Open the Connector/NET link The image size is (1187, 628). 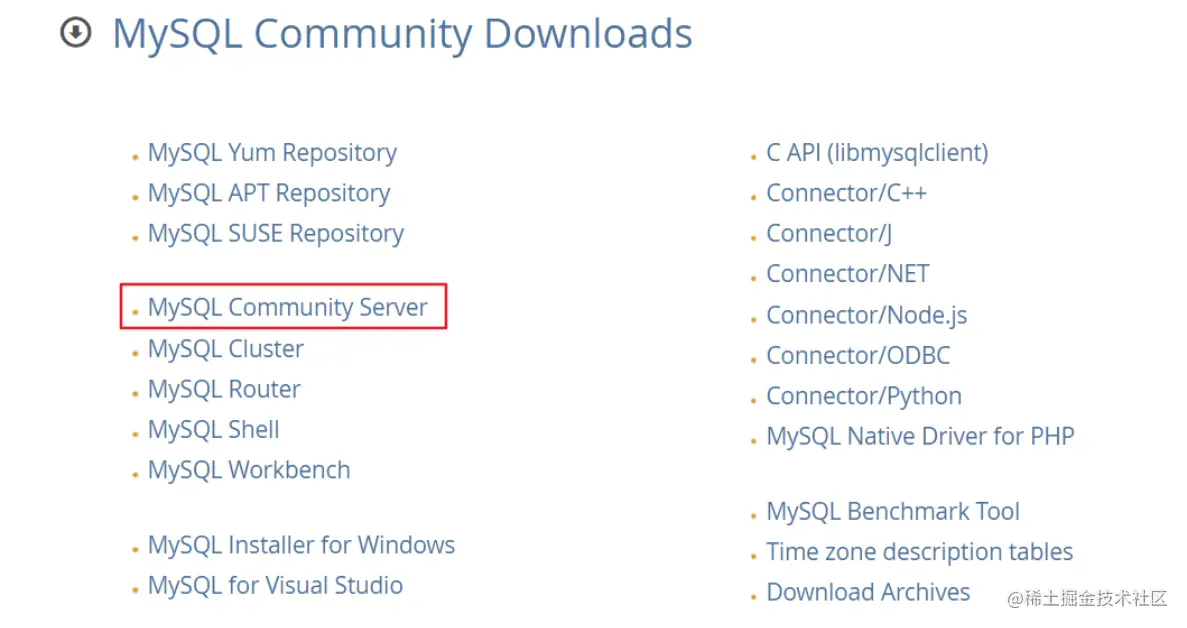tap(848, 274)
